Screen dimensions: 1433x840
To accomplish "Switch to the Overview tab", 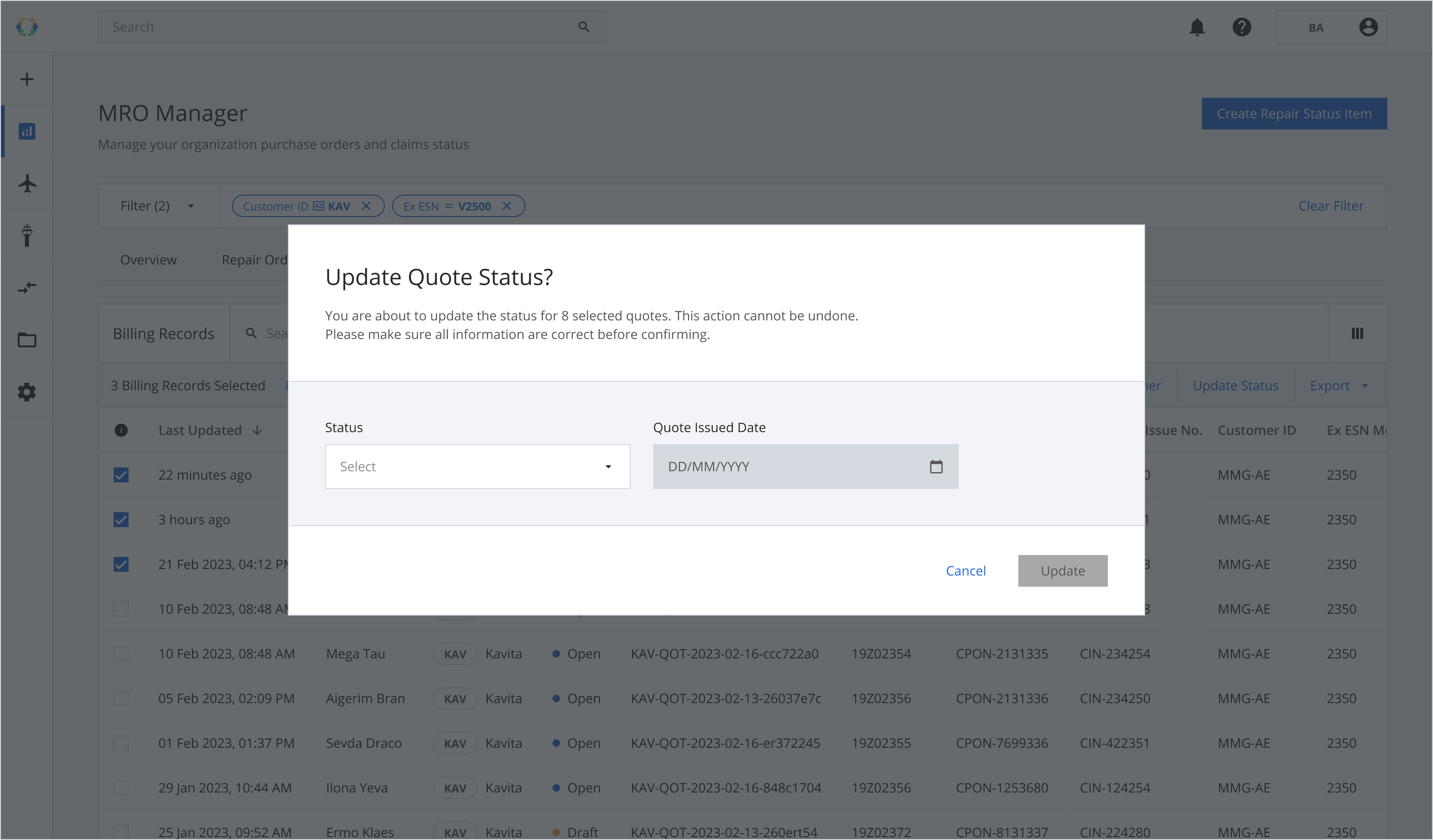I will point(148,260).
